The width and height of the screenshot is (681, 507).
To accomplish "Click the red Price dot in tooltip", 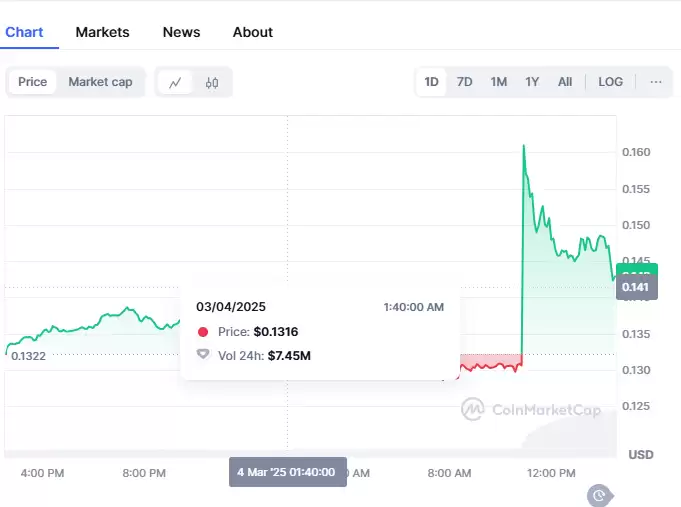I will tap(203, 332).
